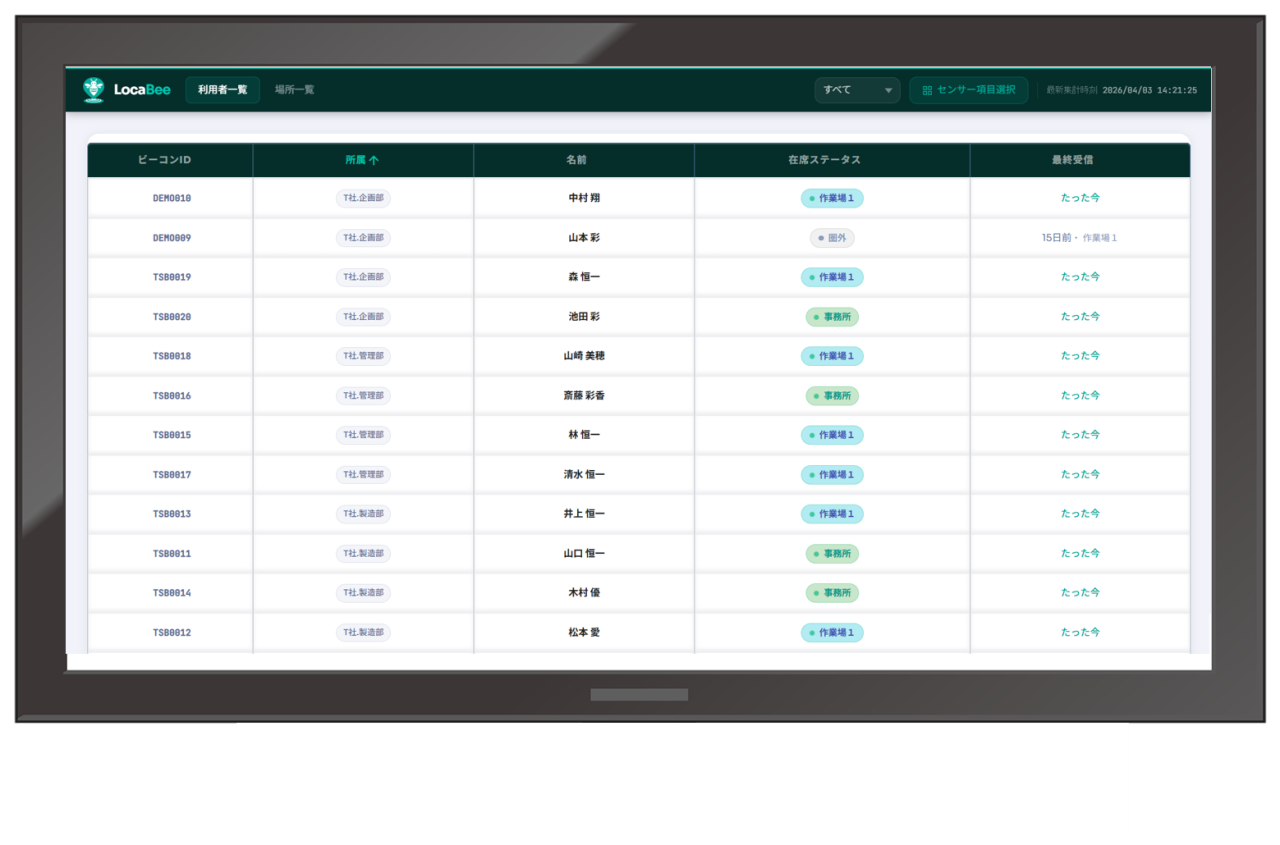Click the name 斎藤 彩香
The width and height of the screenshot is (1280, 845).
(x=584, y=396)
